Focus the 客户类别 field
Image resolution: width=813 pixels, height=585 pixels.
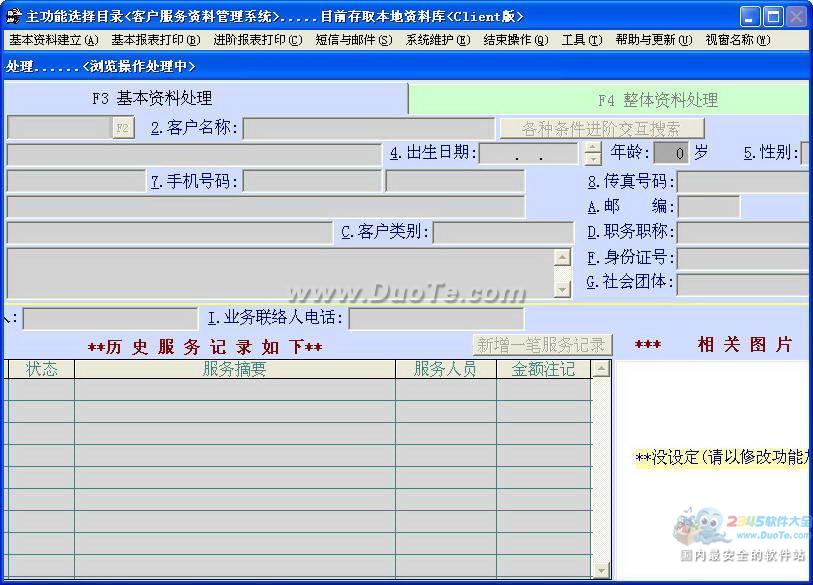click(x=503, y=232)
